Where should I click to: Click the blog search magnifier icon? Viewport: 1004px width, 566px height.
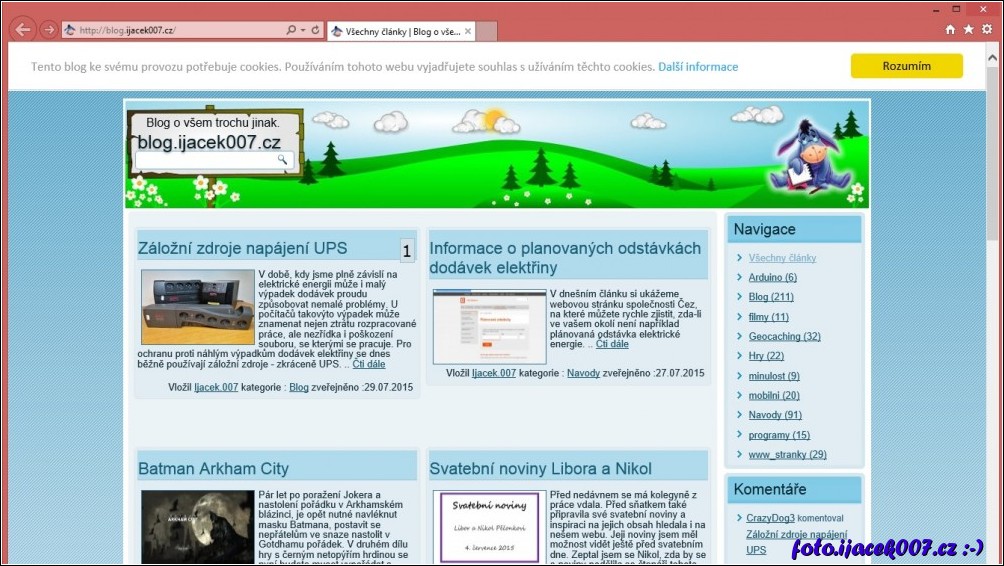click(x=283, y=159)
